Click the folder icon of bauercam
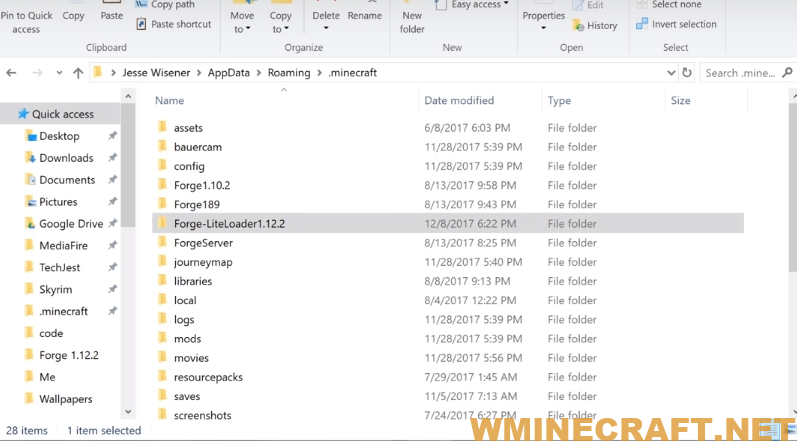 pos(162,146)
